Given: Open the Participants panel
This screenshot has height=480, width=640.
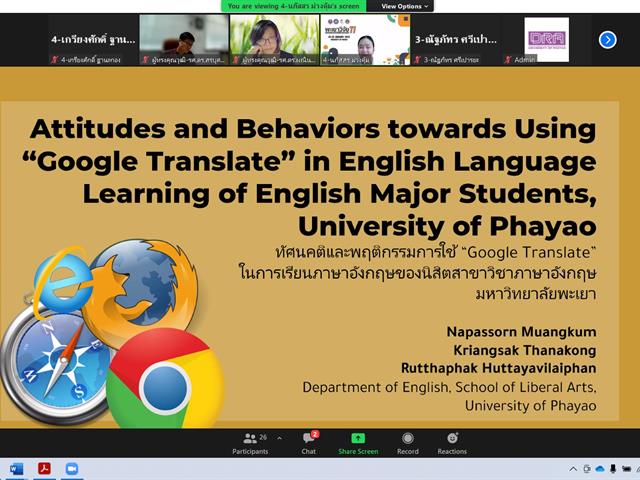Looking at the screenshot, I should [250, 443].
